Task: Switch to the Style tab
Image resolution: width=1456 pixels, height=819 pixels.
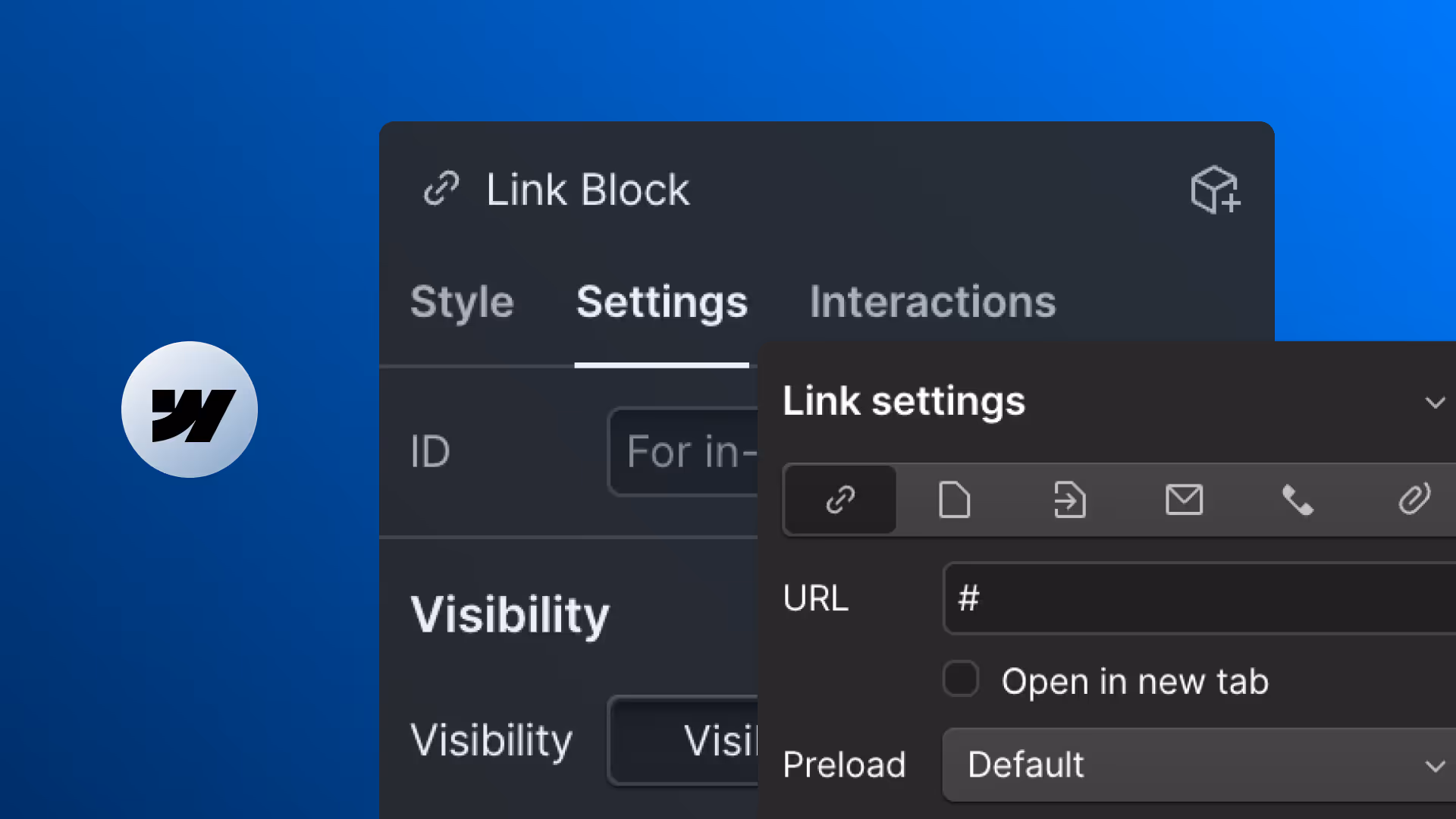Action: pyautogui.click(x=462, y=302)
